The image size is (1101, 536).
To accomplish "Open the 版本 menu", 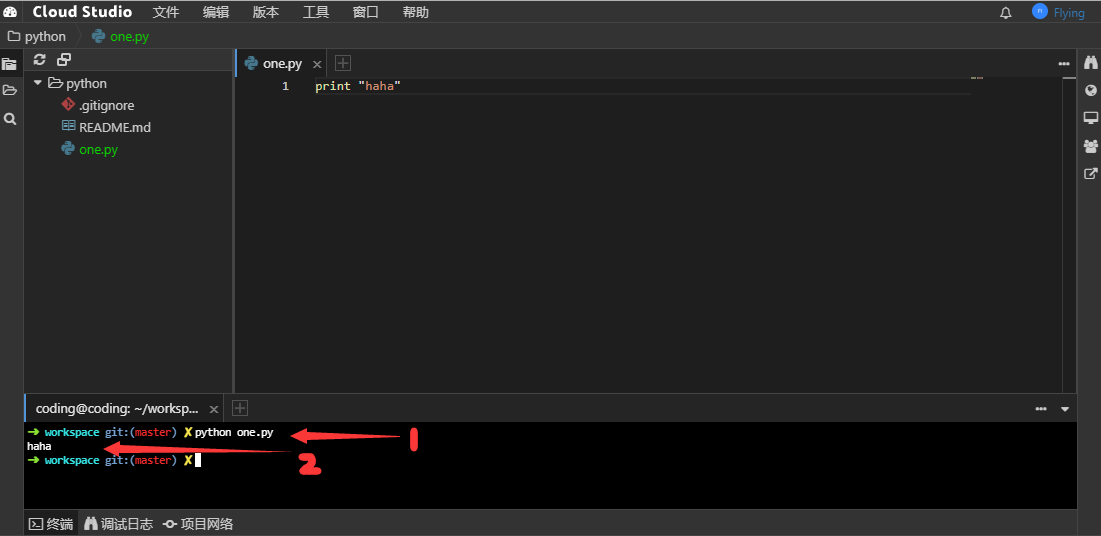I will [x=266, y=12].
